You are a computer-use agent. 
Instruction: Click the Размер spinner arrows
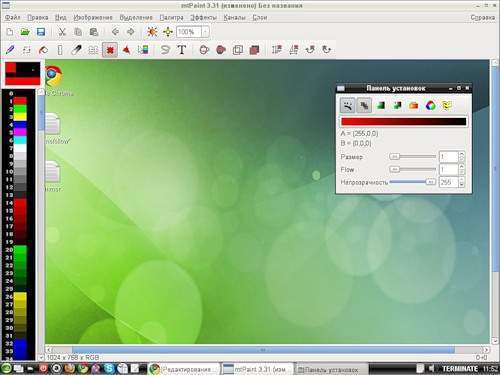click(x=462, y=156)
